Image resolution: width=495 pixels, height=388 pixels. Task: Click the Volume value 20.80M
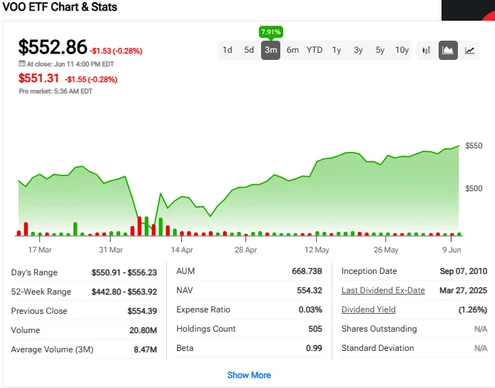click(143, 330)
